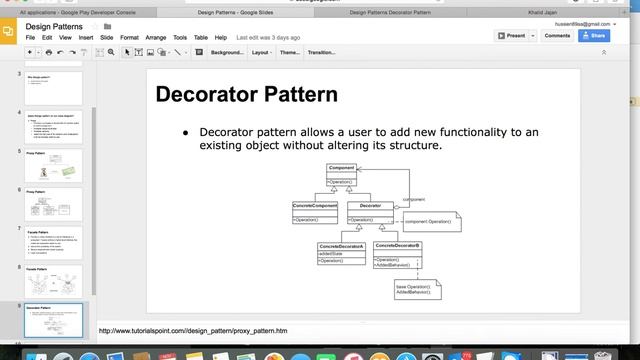Select slide 9 Decorator Pattern thumbnail
The image size is (640, 360).
53,320
